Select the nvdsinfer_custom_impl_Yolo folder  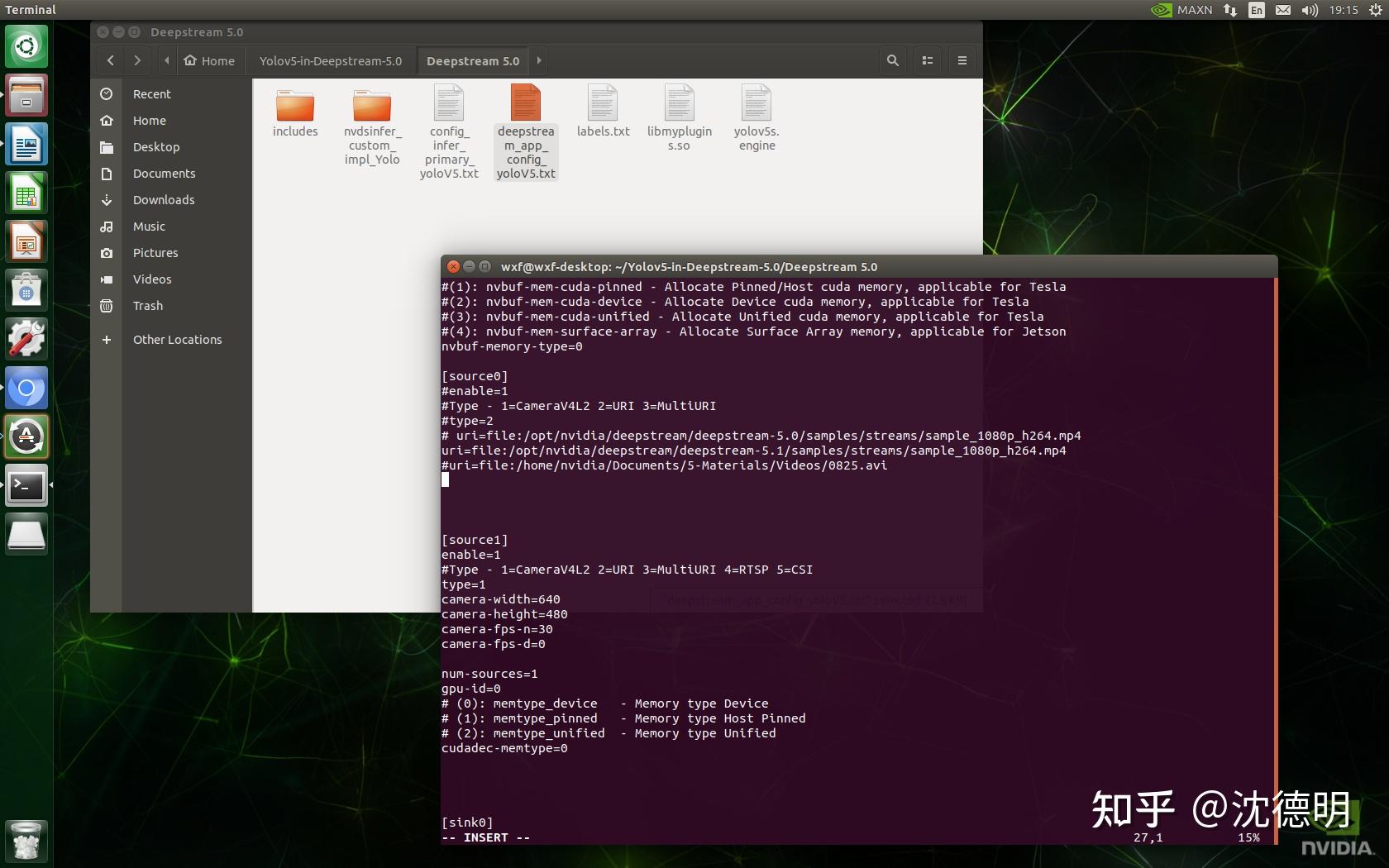coord(372,126)
